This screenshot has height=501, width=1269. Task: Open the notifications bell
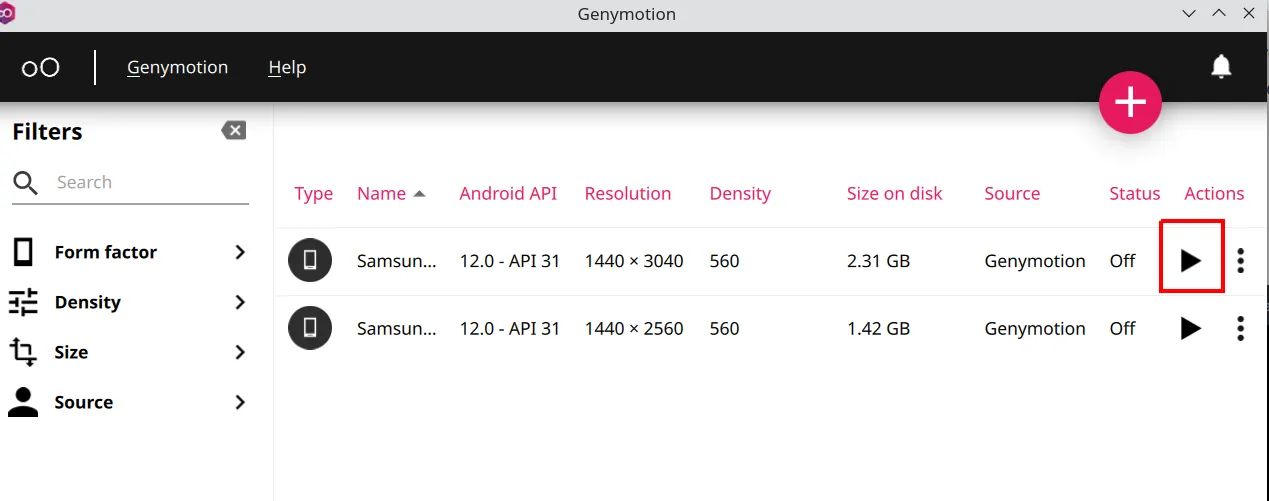click(1221, 67)
